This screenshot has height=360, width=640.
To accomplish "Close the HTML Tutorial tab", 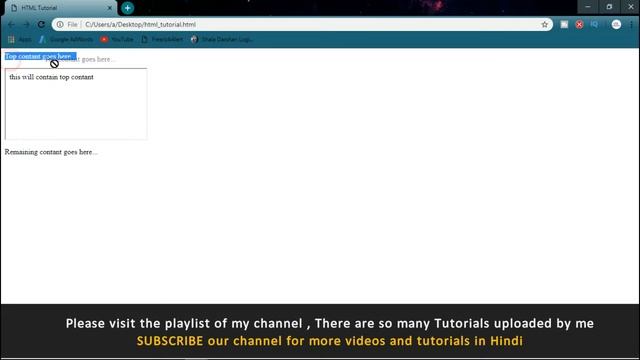I will [x=109, y=8].
